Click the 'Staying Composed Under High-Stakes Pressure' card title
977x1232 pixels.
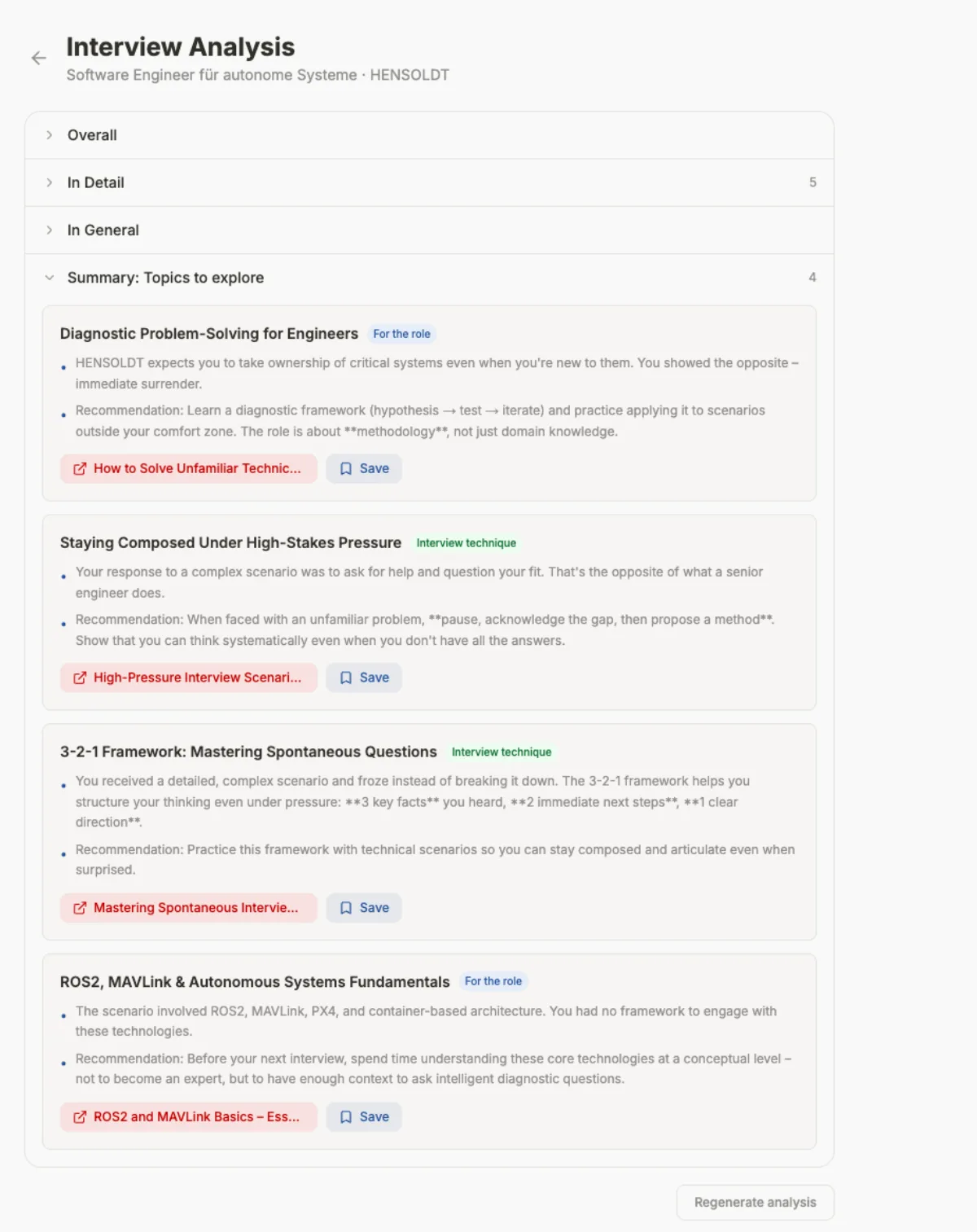click(231, 543)
